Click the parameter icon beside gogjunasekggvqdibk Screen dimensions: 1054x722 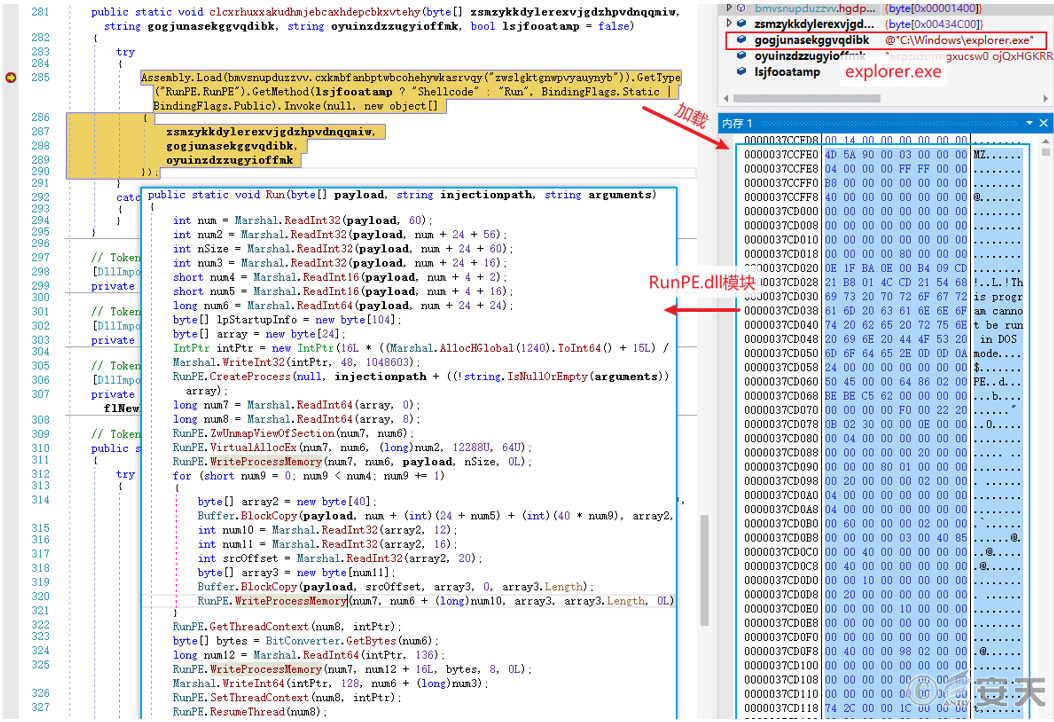741,40
